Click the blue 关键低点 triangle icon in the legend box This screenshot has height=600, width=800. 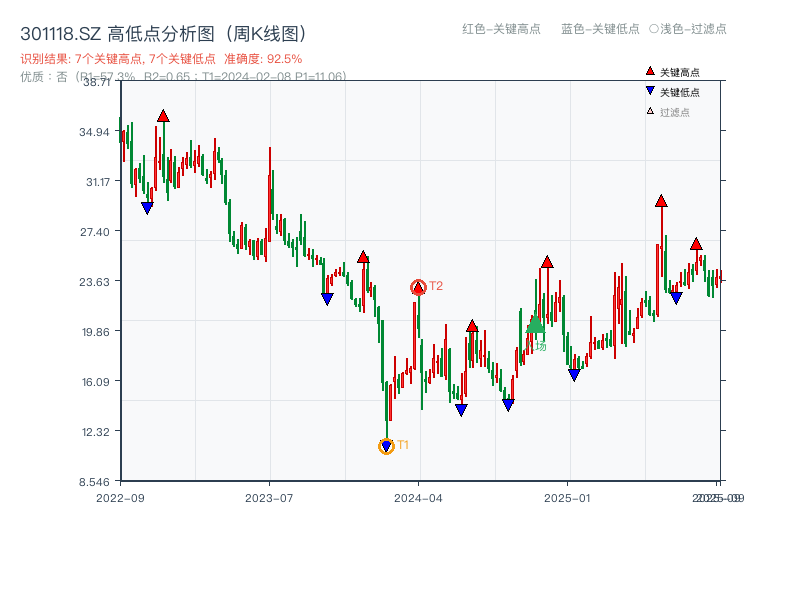point(649,91)
